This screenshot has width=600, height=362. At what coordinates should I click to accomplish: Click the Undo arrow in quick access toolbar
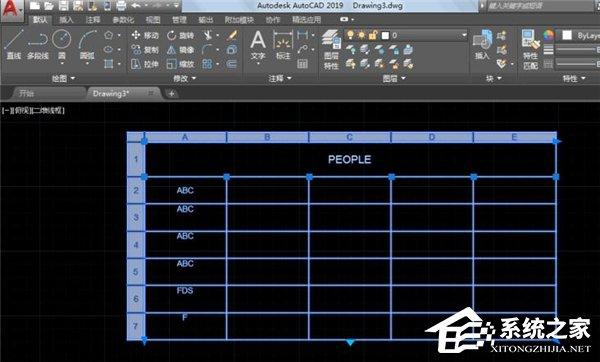pyautogui.click(x=135, y=5)
